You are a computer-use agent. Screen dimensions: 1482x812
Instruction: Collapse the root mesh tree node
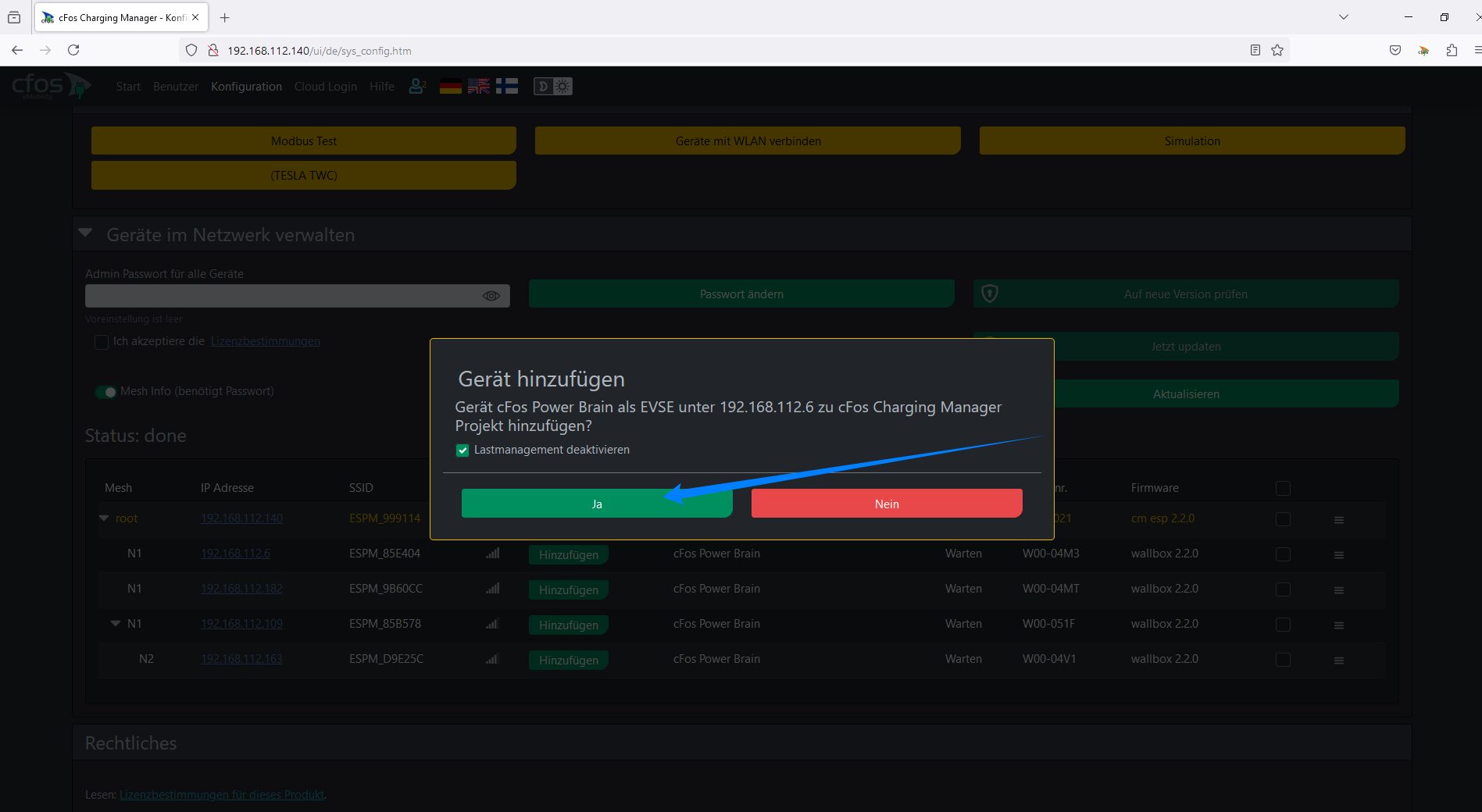coord(104,518)
